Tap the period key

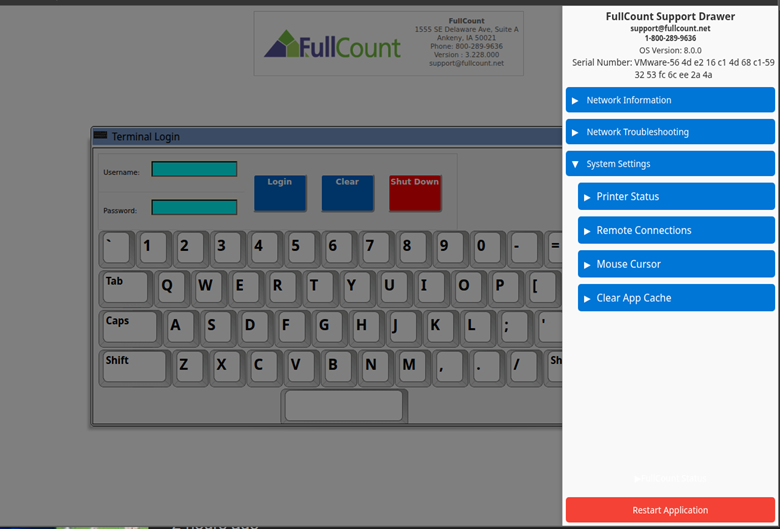[x=487, y=368]
